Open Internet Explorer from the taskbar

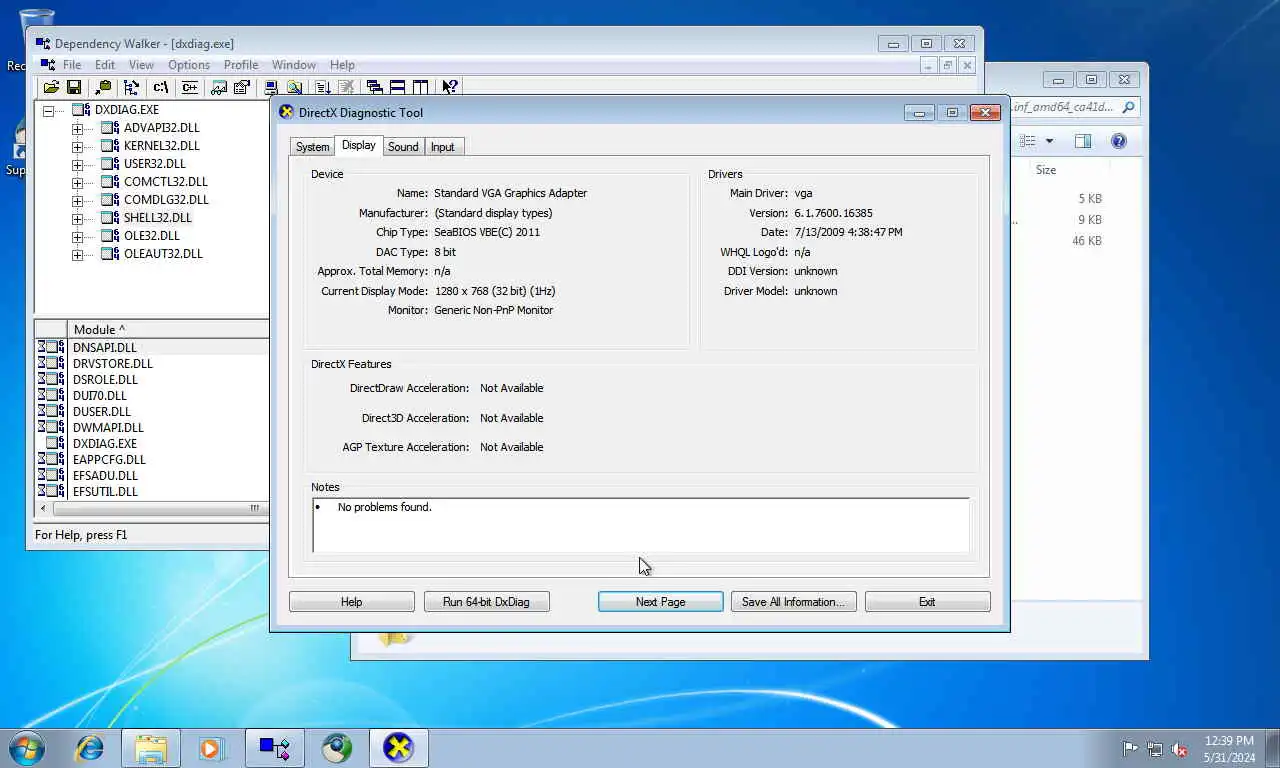point(90,747)
